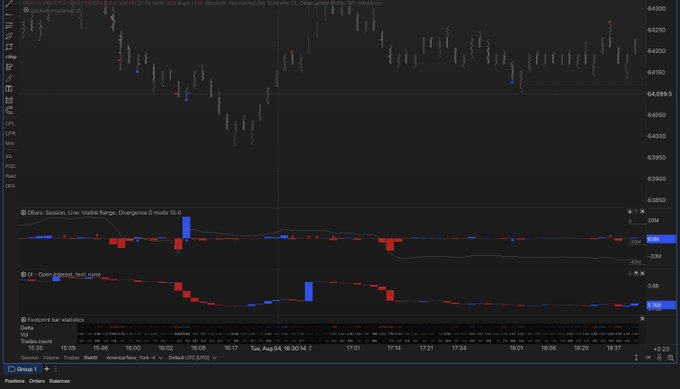This screenshot has height=389, width=680.
Task: Click the Tue, Aug 04 crosshair time label
Action: click(278, 348)
